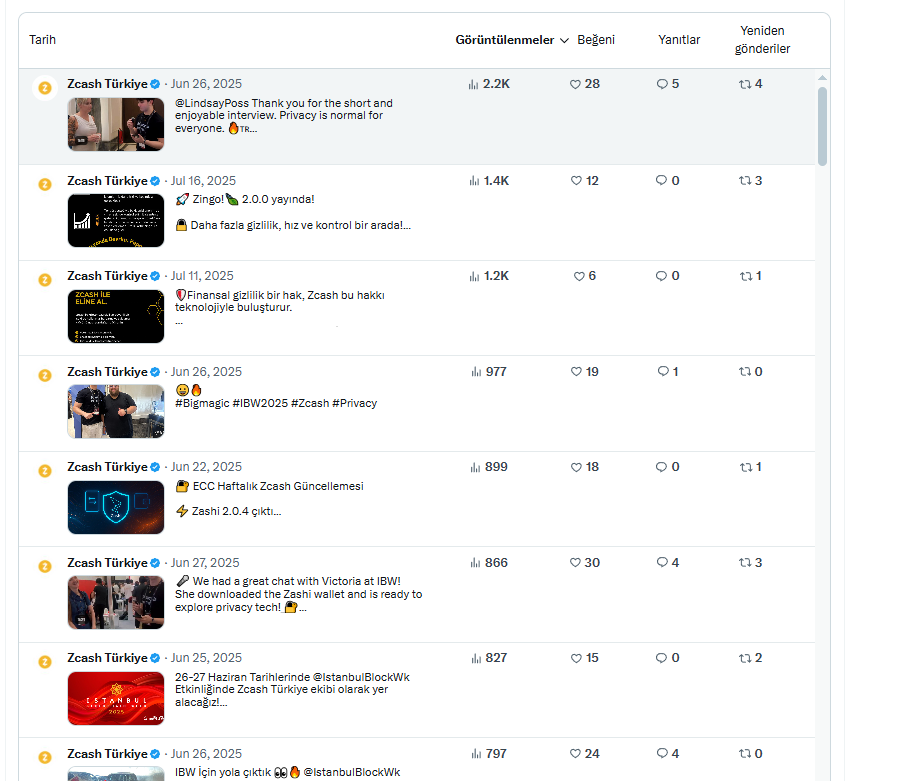This screenshot has height=781, width=911.
Task: Click reply bubble icon with 5 replies
Action: [662, 84]
